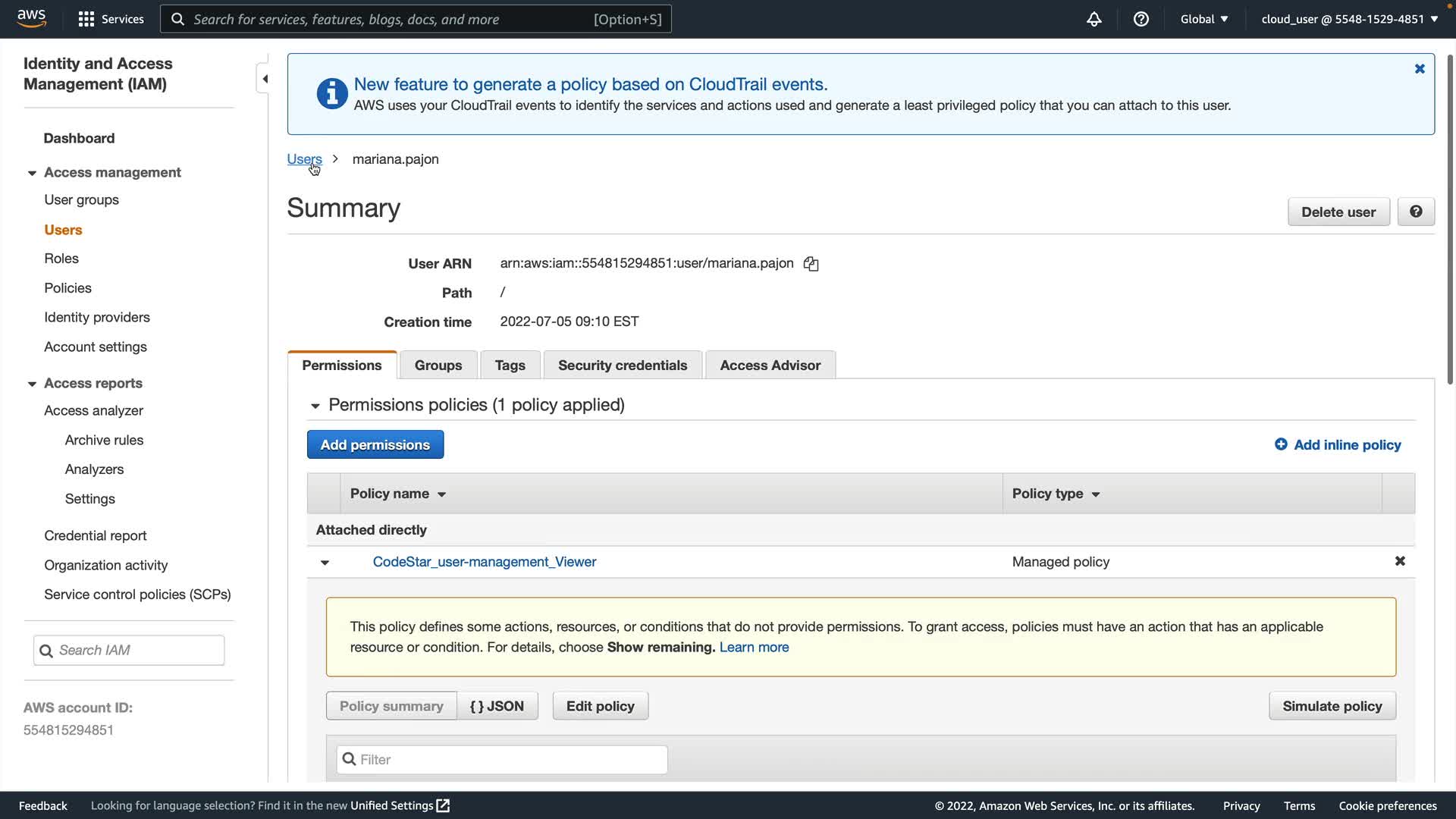Screen dimensions: 1456x819
Task: Click the policy Filter input field
Action: 502,759
